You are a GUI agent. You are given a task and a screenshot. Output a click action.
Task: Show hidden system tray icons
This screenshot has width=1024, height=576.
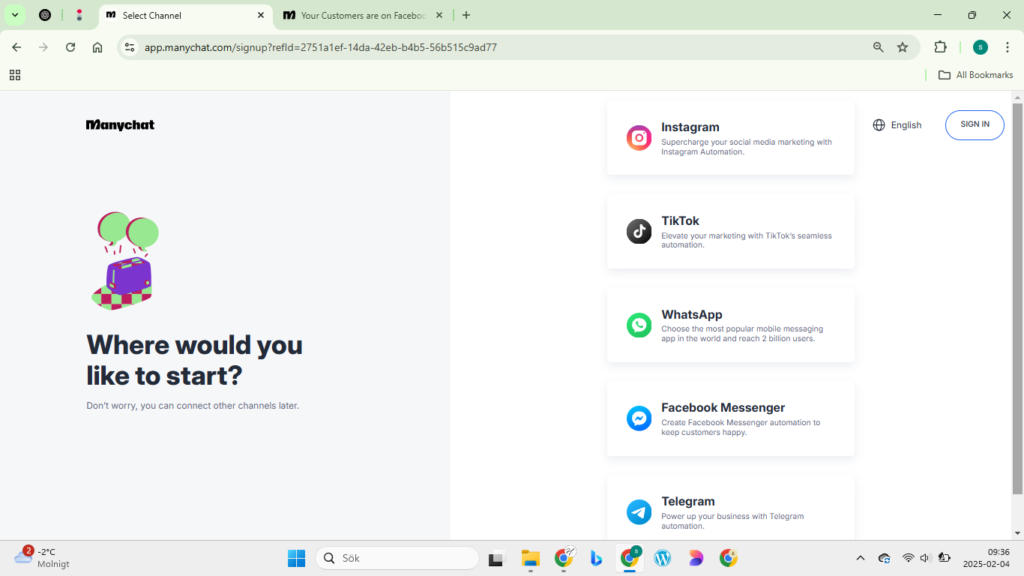coord(860,558)
